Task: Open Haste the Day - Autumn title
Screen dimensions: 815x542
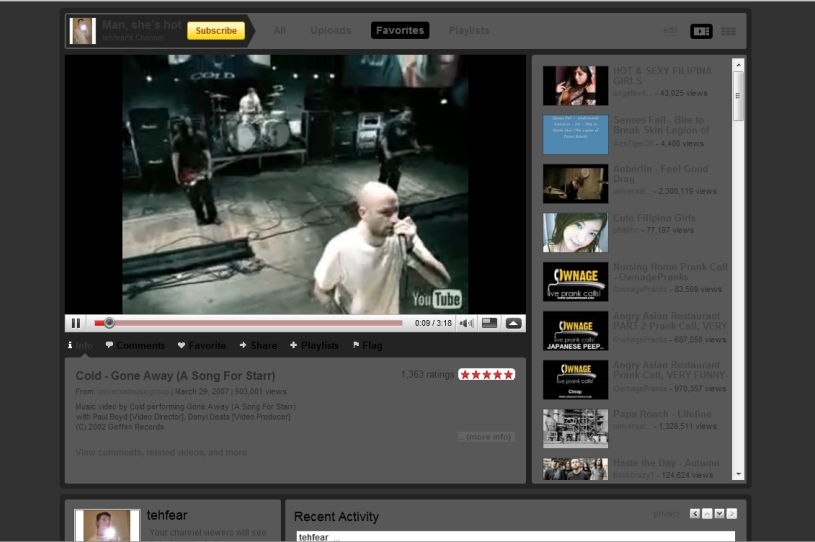Action: [666, 463]
